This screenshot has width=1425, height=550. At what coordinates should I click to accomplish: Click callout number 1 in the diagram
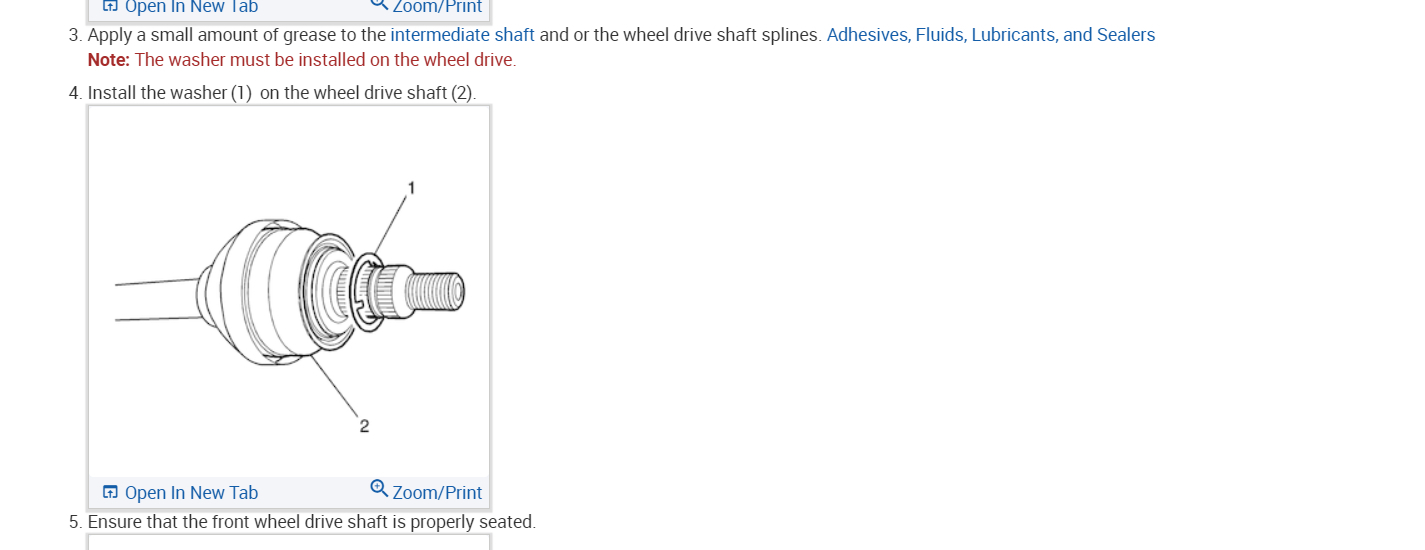click(411, 187)
